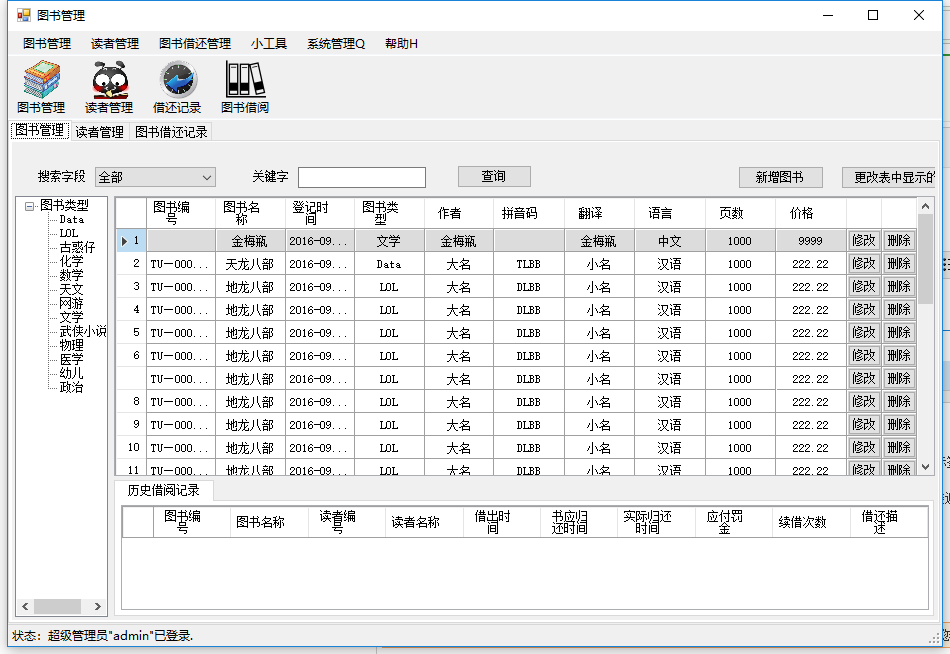Screen dimensions: 950x654
Task: Click the 天龙八部 book name cell
Action: click(x=250, y=264)
